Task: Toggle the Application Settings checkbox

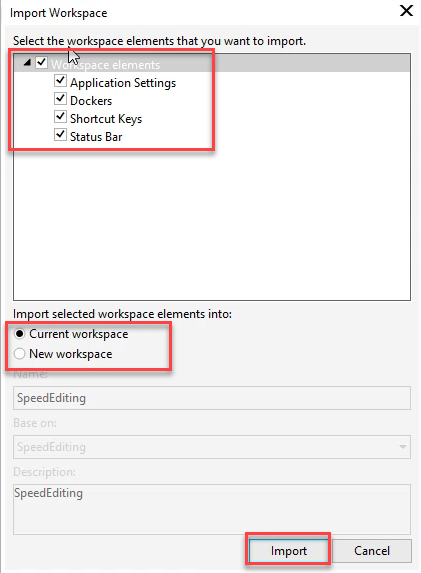Action: tap(60, 81)
